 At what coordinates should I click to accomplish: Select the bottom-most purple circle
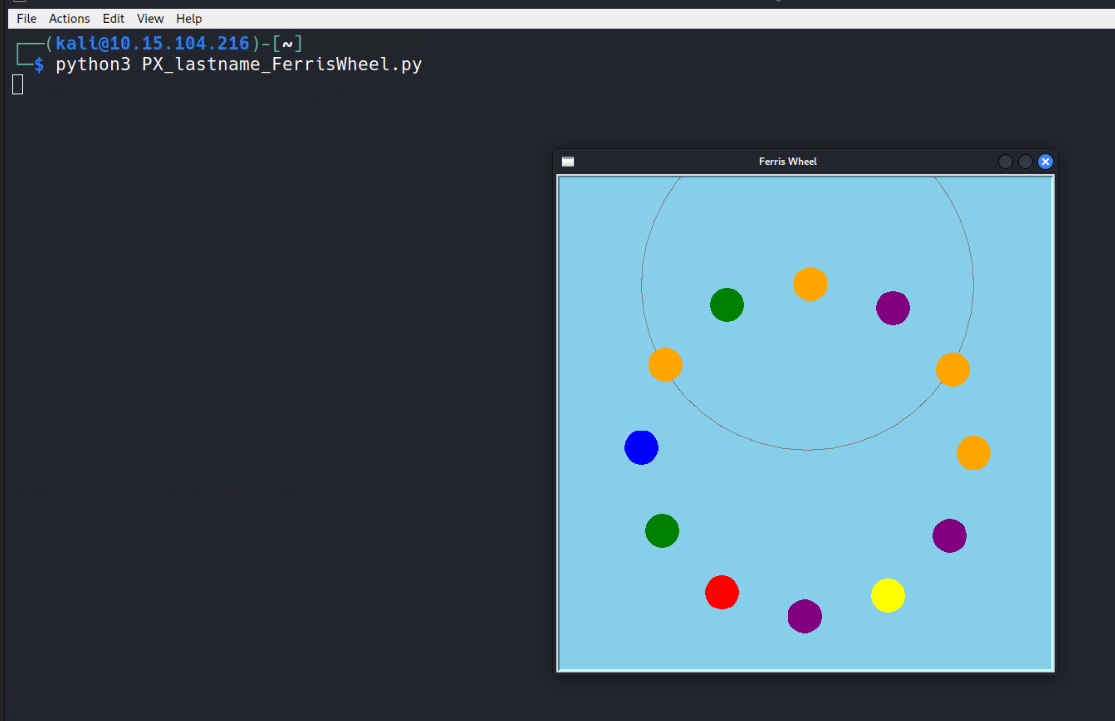pos(804,617)
